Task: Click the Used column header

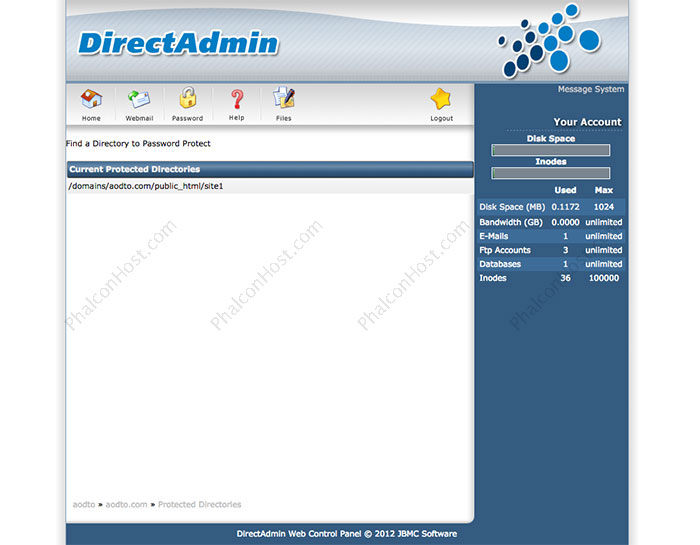Action: pos(565,190)
